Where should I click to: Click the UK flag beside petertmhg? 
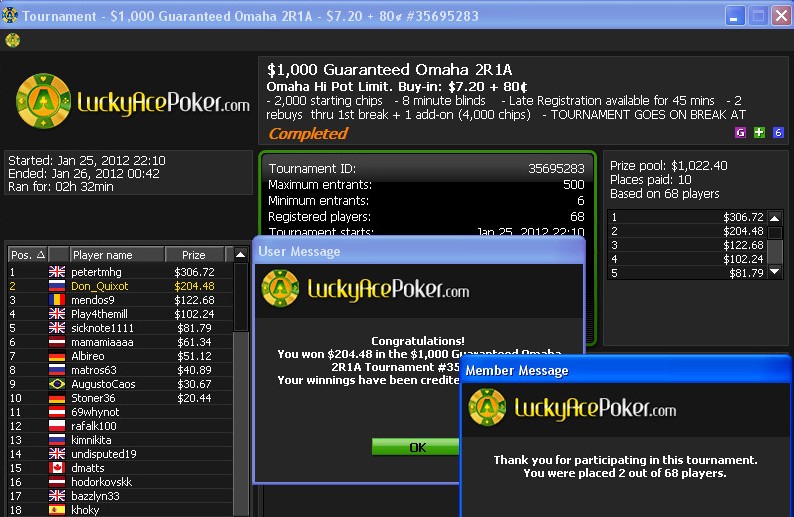pos(57,272)
